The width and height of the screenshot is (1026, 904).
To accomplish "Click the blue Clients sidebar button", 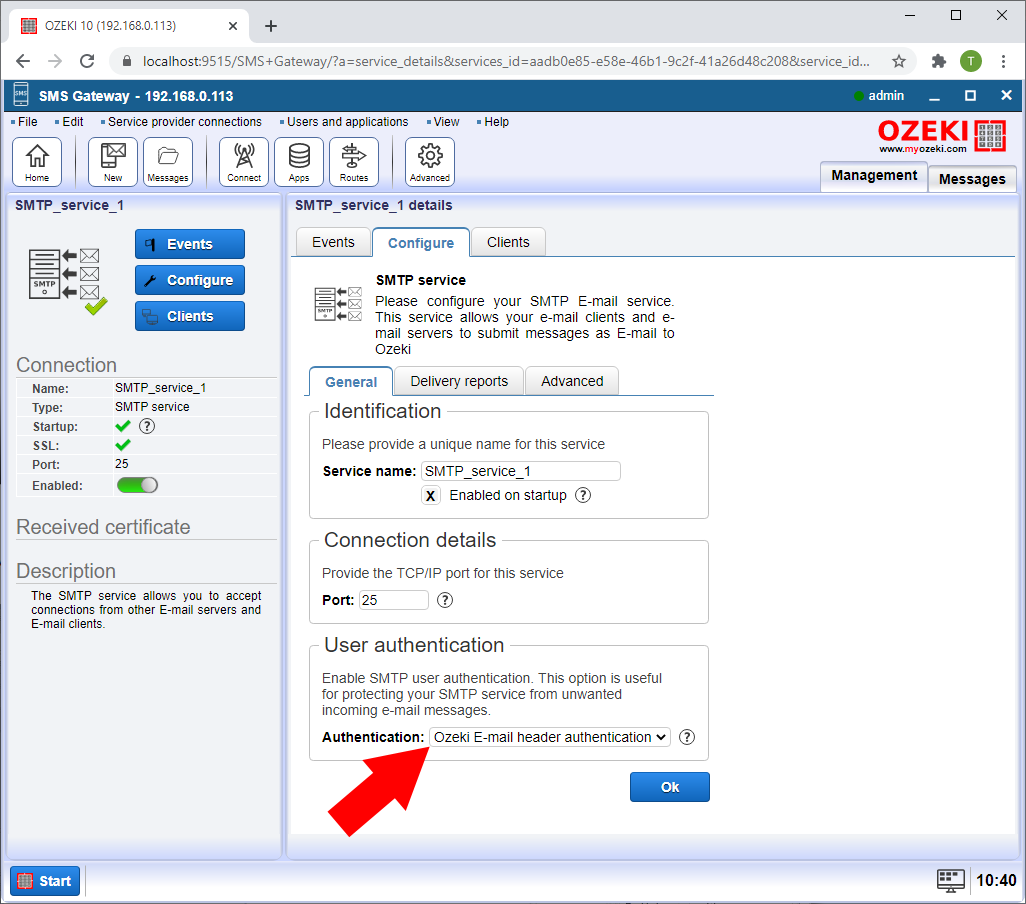I will [190, 316].
